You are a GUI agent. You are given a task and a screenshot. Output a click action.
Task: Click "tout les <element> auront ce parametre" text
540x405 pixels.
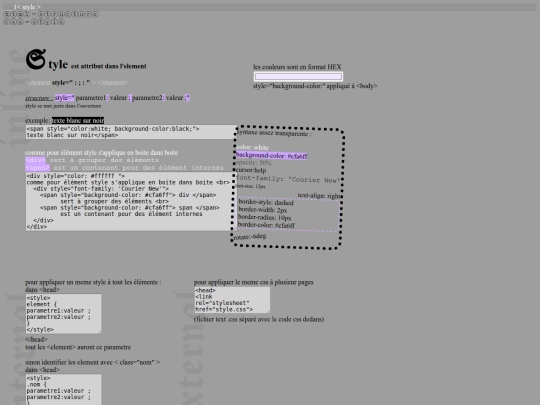(x=78, y=347)
